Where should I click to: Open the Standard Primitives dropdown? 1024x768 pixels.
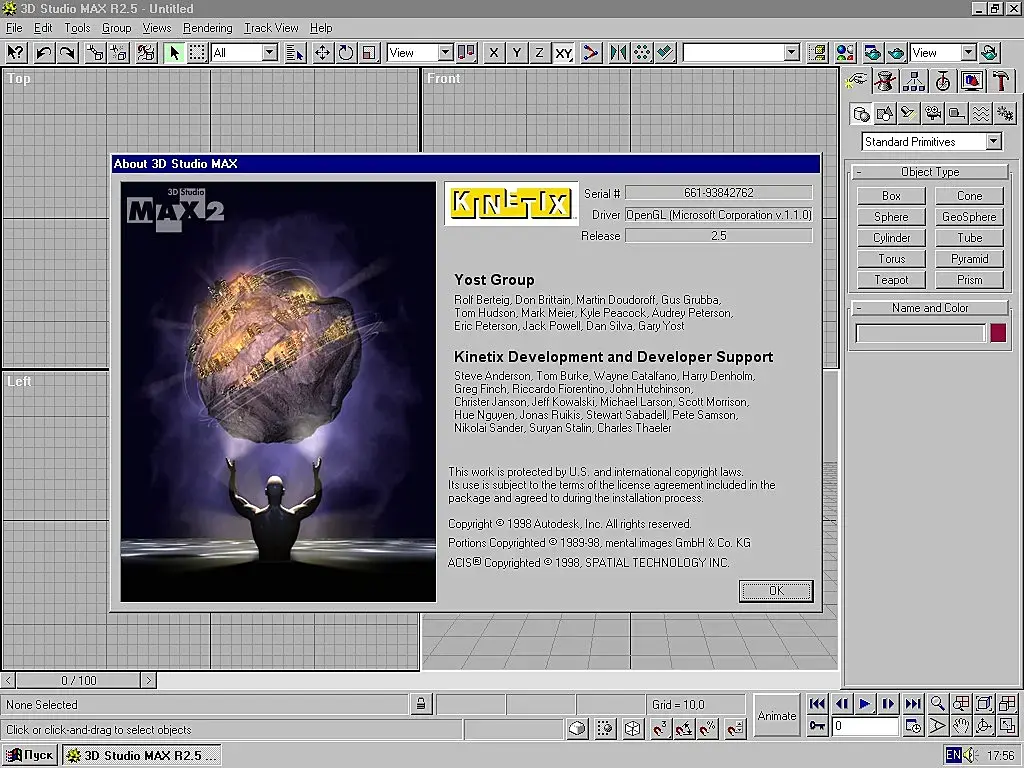[993, 142]
